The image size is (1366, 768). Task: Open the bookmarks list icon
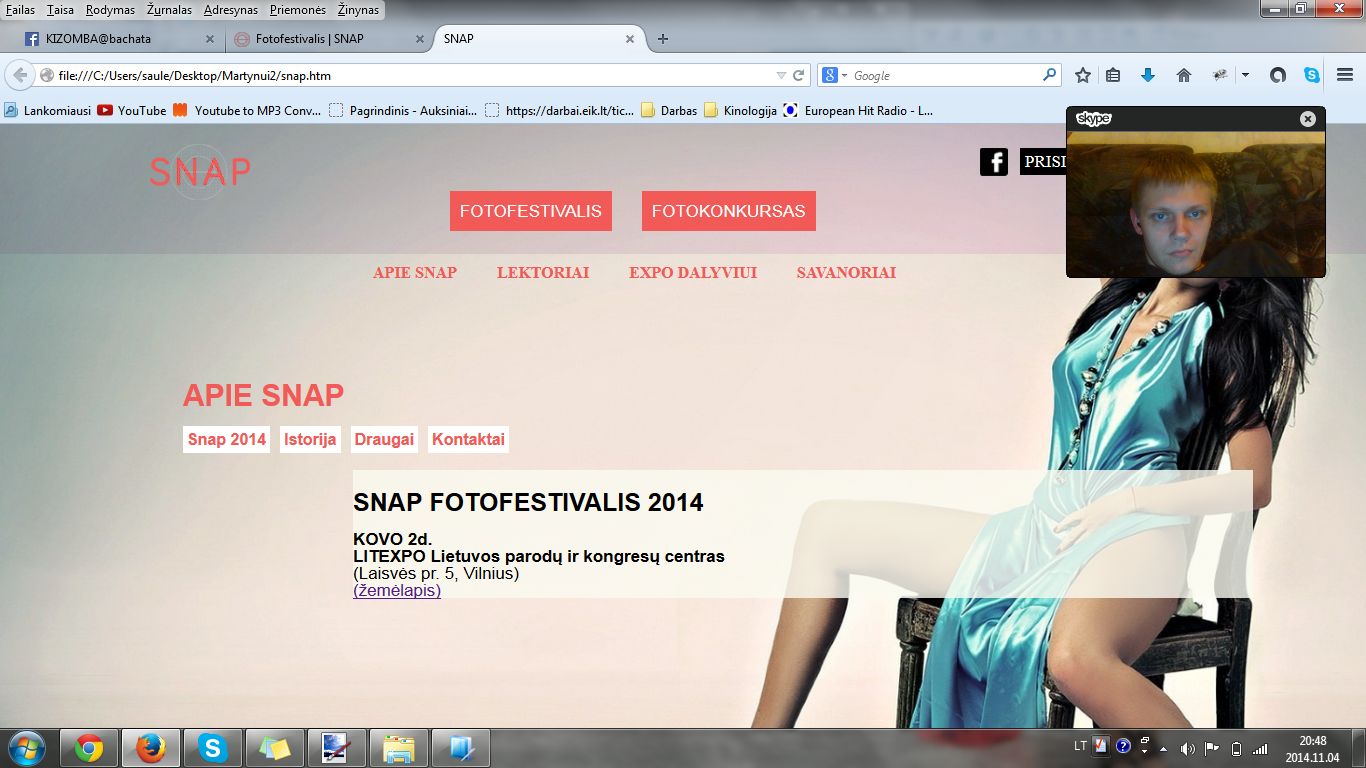click(1113, 75)
